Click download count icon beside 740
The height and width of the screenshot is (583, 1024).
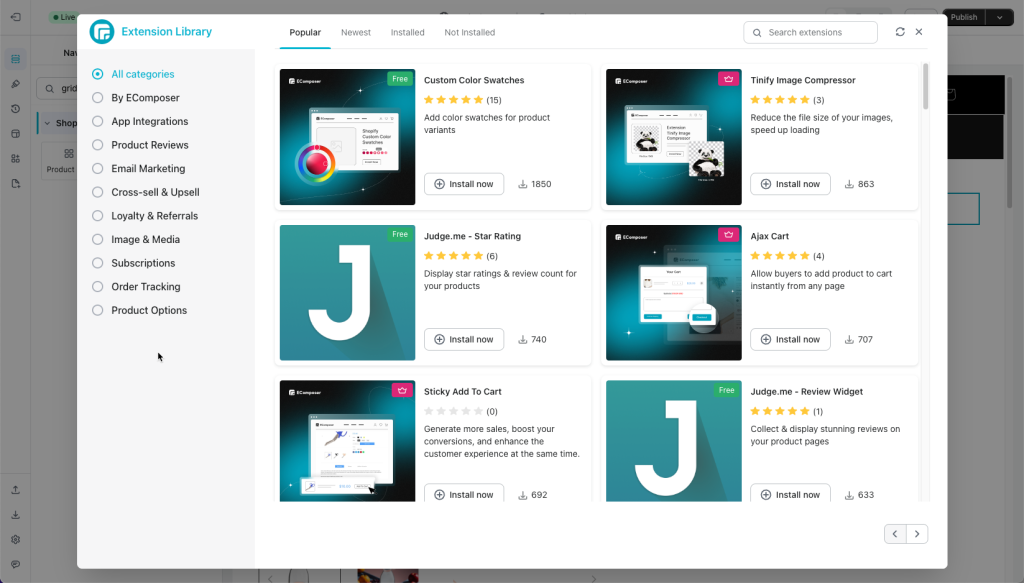click(522, 339)
